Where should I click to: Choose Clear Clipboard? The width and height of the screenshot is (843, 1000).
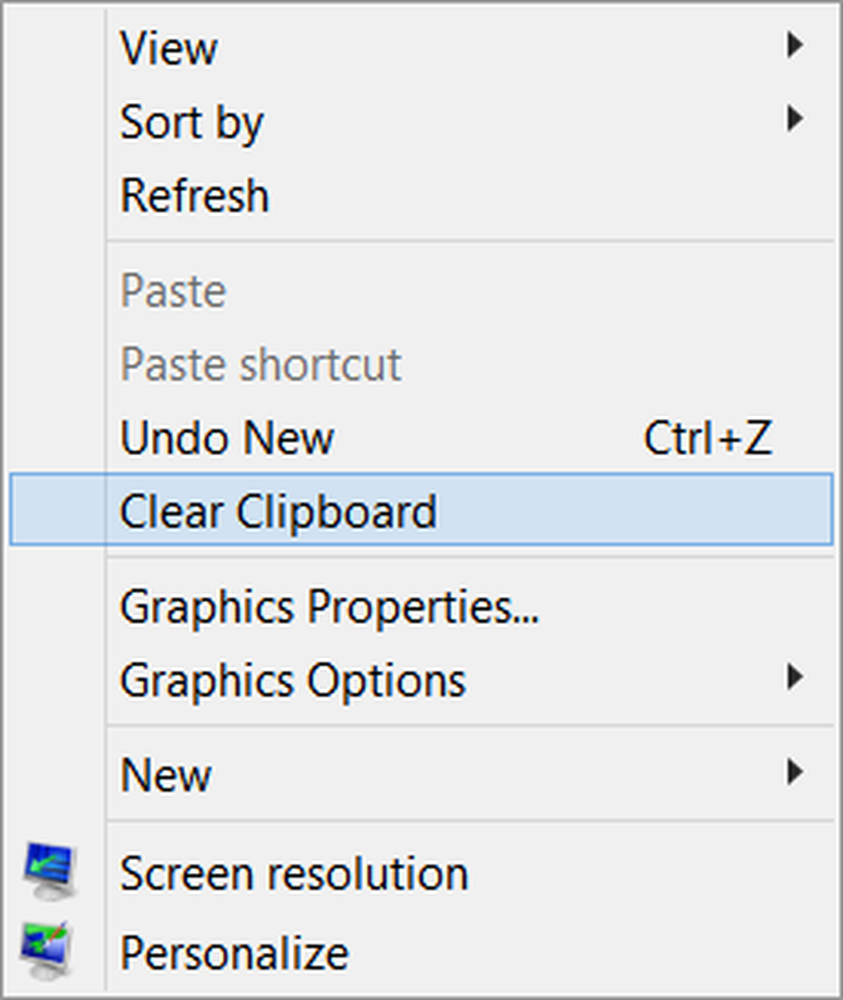pos(278,511)
